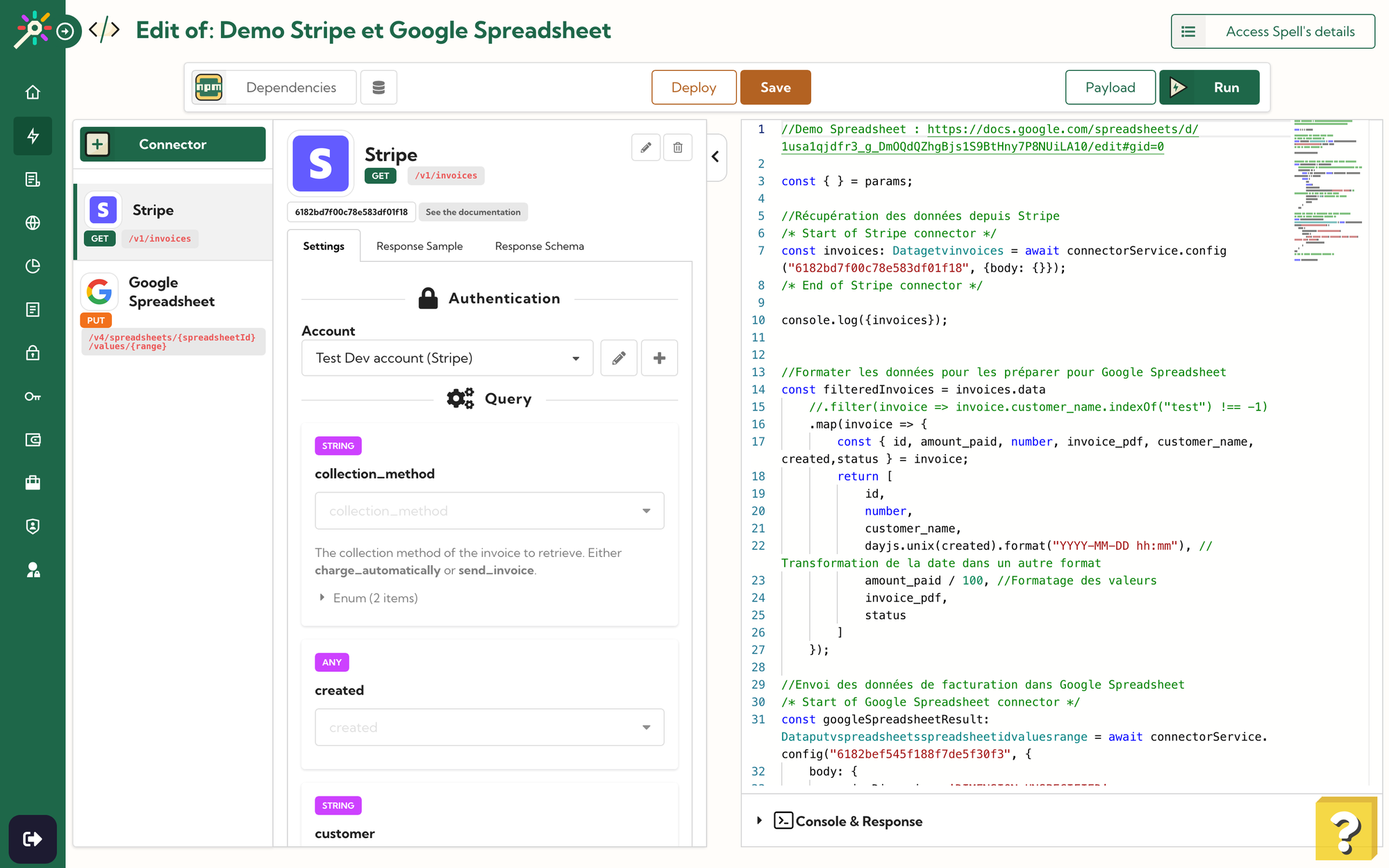Switch to the Response Schema tab
This screenshot has height=868, width=1389.
tap(540, 246)
